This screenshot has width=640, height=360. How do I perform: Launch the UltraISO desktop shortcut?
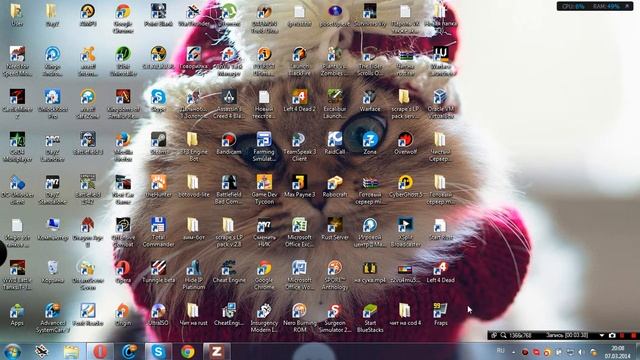(158, 314)
